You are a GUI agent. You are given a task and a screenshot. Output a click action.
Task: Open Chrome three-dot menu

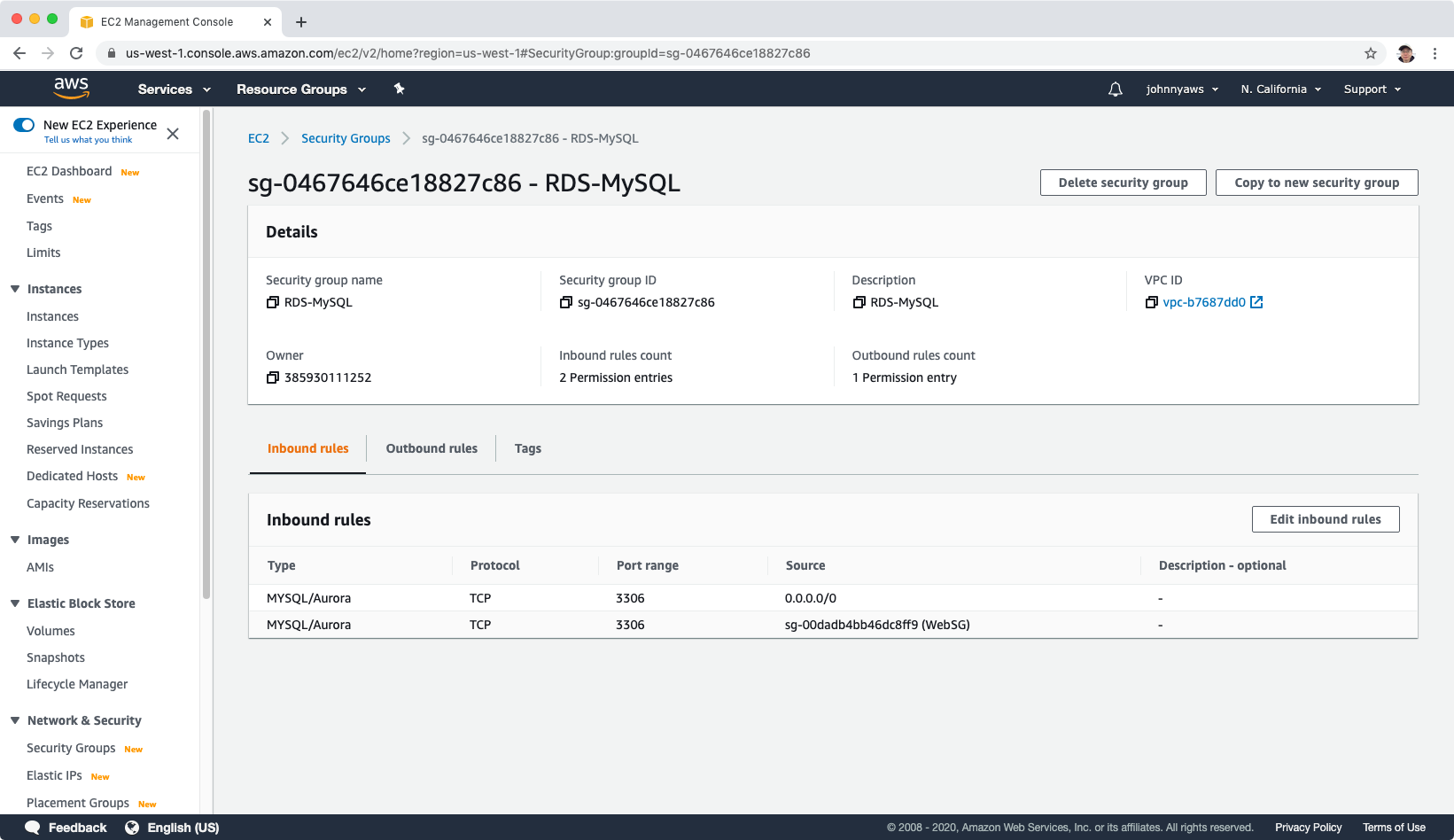(x=1435, y=53)
